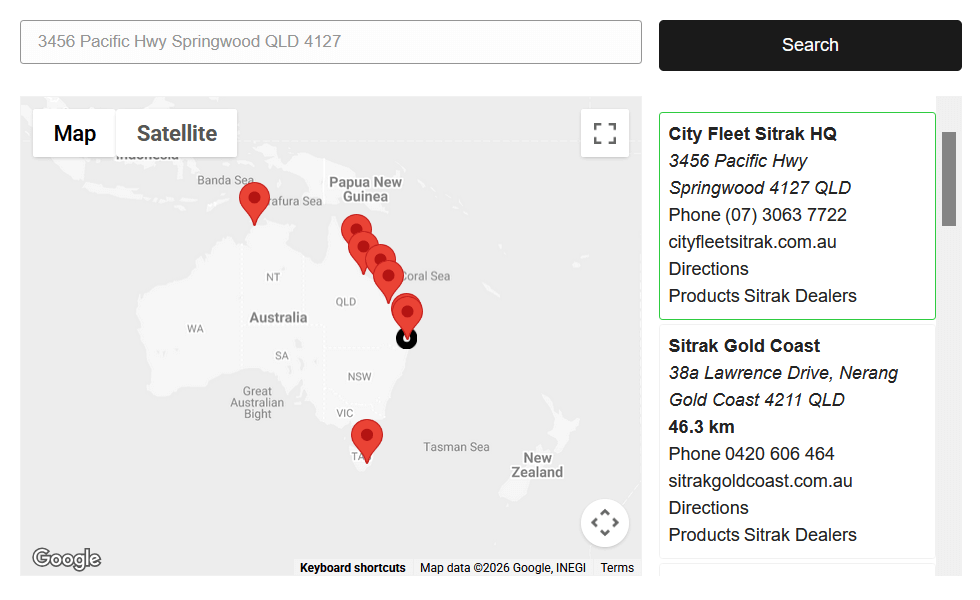Open Keyboard shortcuts on map
Viewport: 980px width, 600px height.
pyautogui.click(x=352, y=568)
